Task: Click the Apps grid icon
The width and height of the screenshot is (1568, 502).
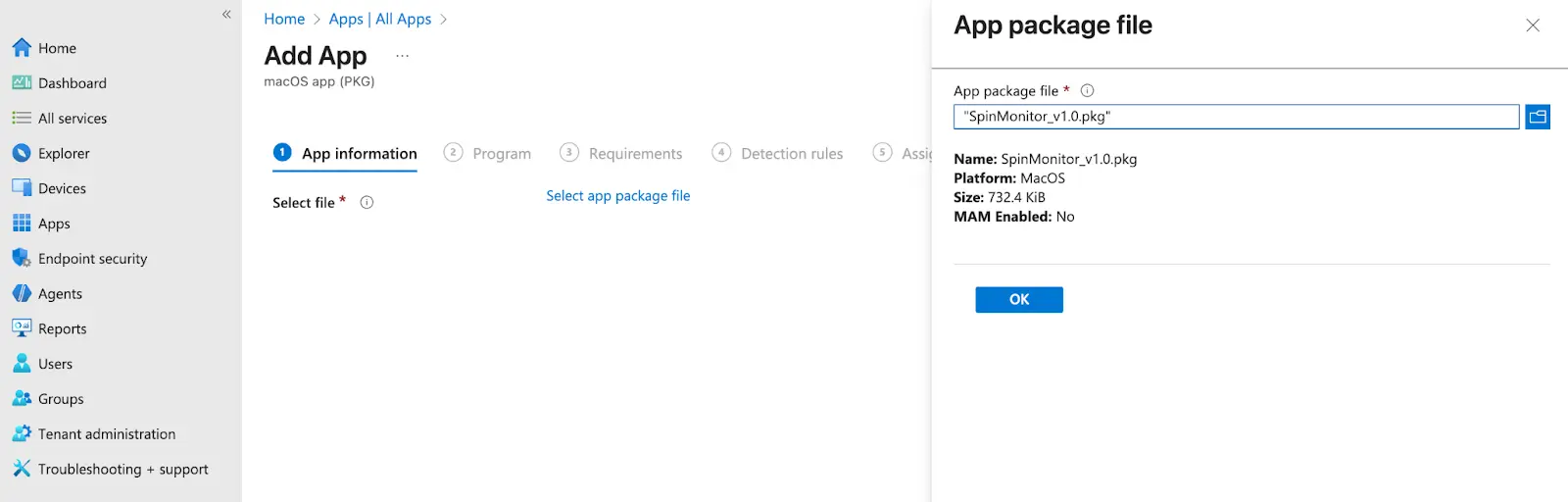Action: [x=22, y=224]
